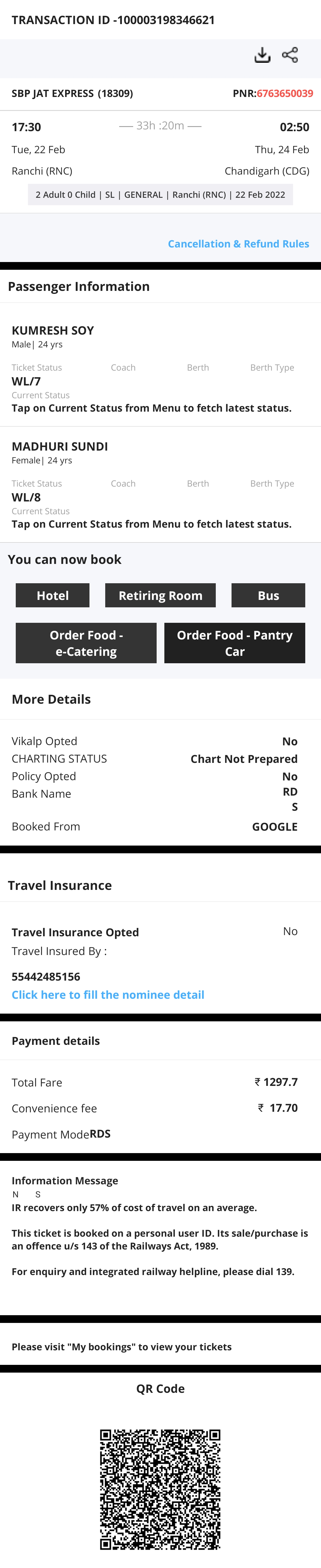Tap the QR code image
321x1568 pixels.
(x=160, y=1489)
